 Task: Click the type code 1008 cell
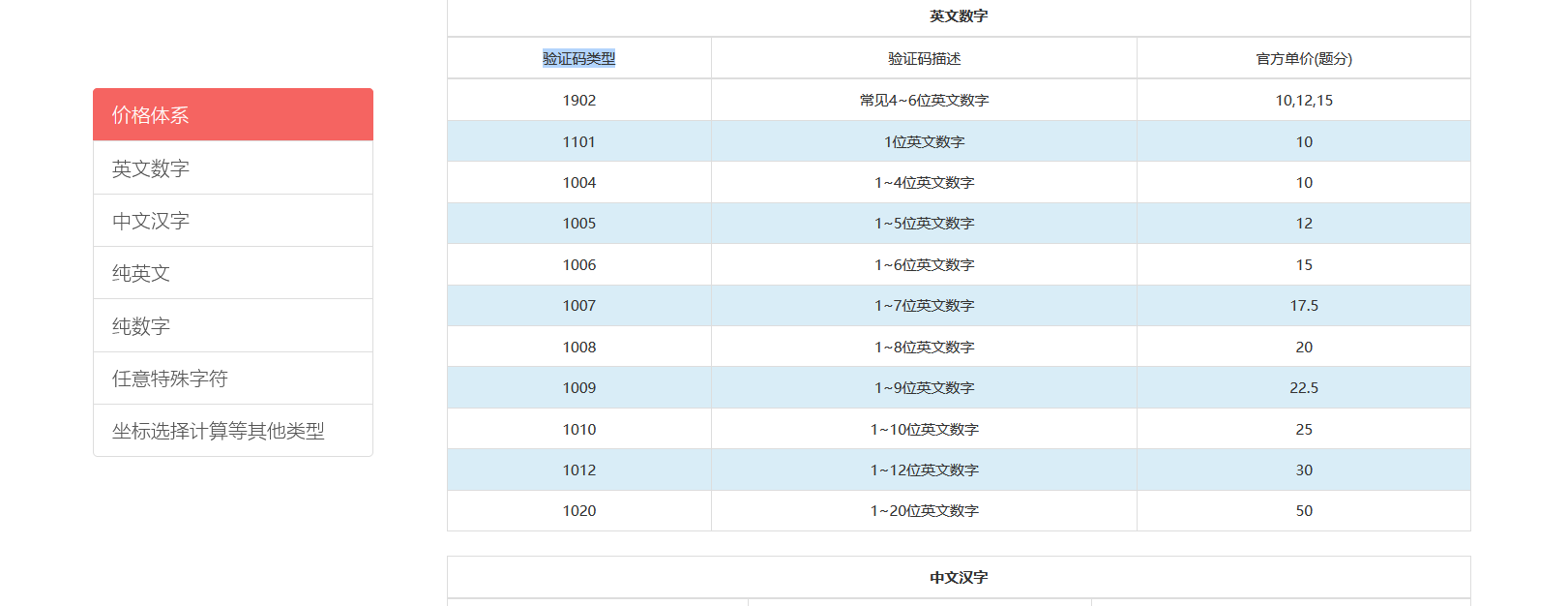(x=579, y=347)
